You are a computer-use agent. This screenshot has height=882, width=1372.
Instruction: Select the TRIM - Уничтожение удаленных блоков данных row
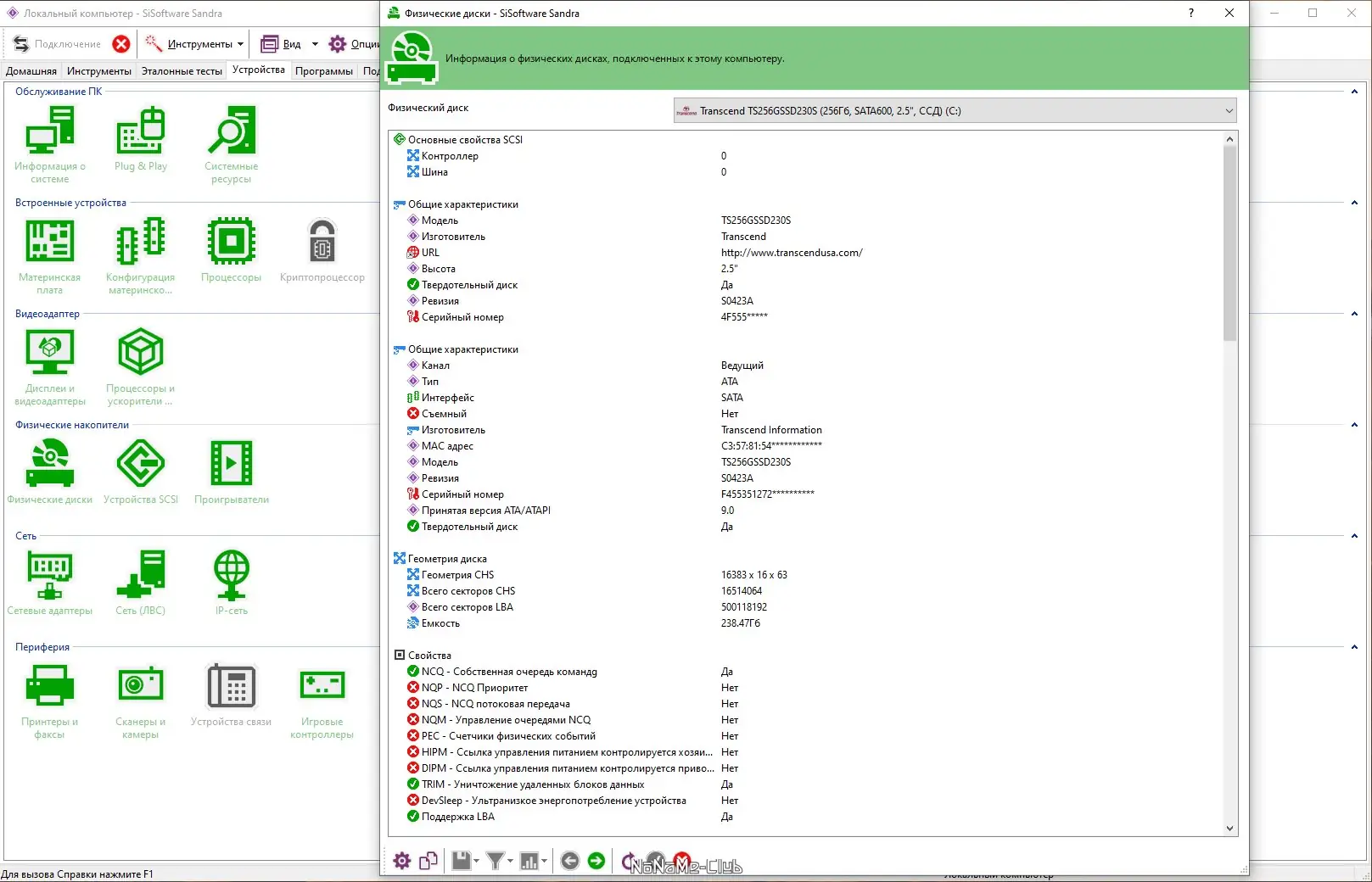[806, 784]
